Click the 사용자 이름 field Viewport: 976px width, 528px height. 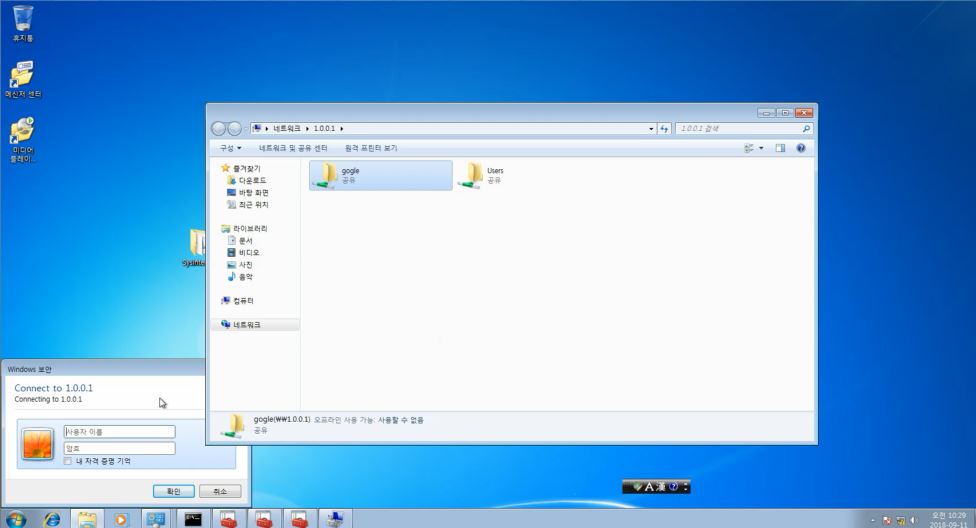[120, 431]
